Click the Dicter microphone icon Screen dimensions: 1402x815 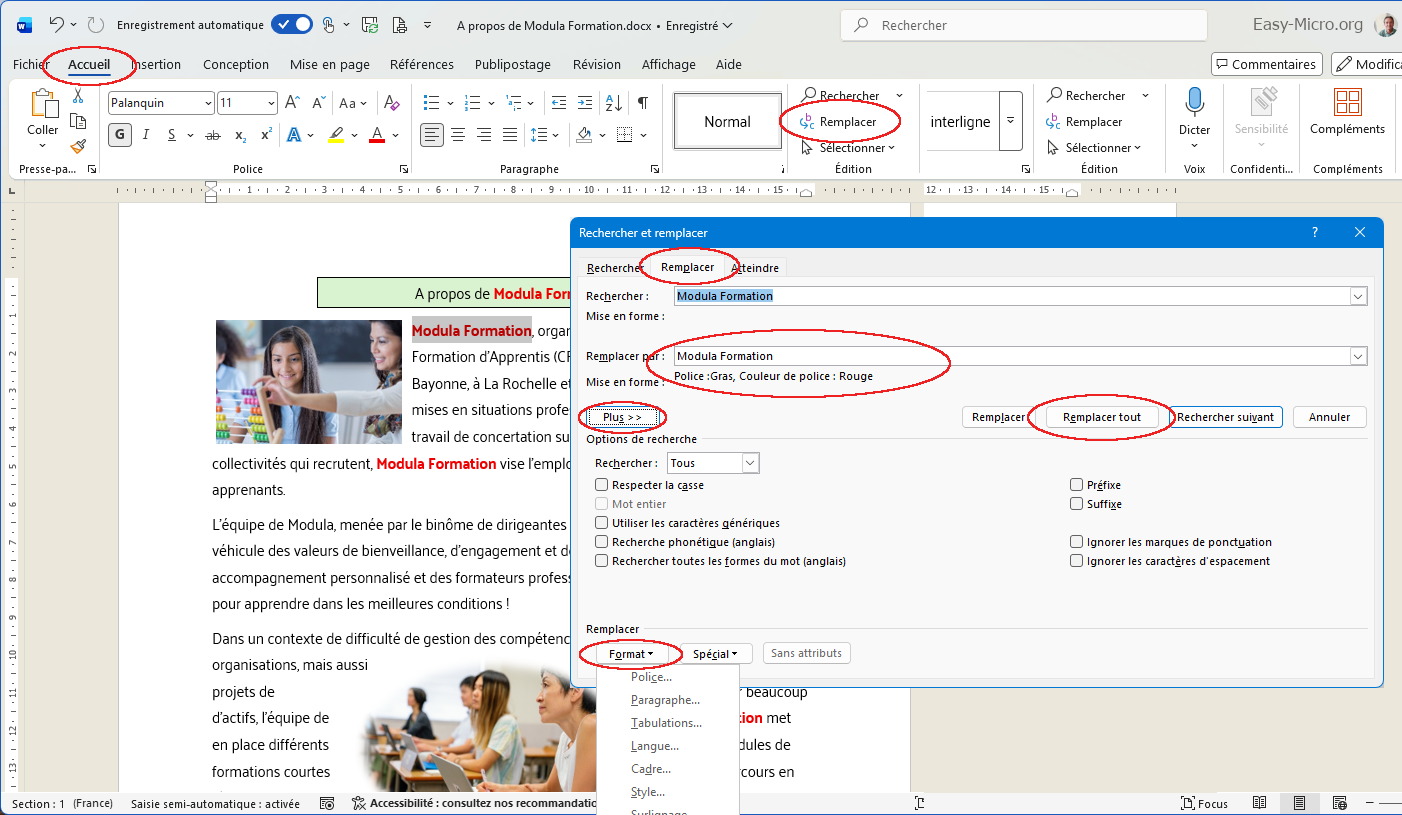click(x=1194, y=102)
